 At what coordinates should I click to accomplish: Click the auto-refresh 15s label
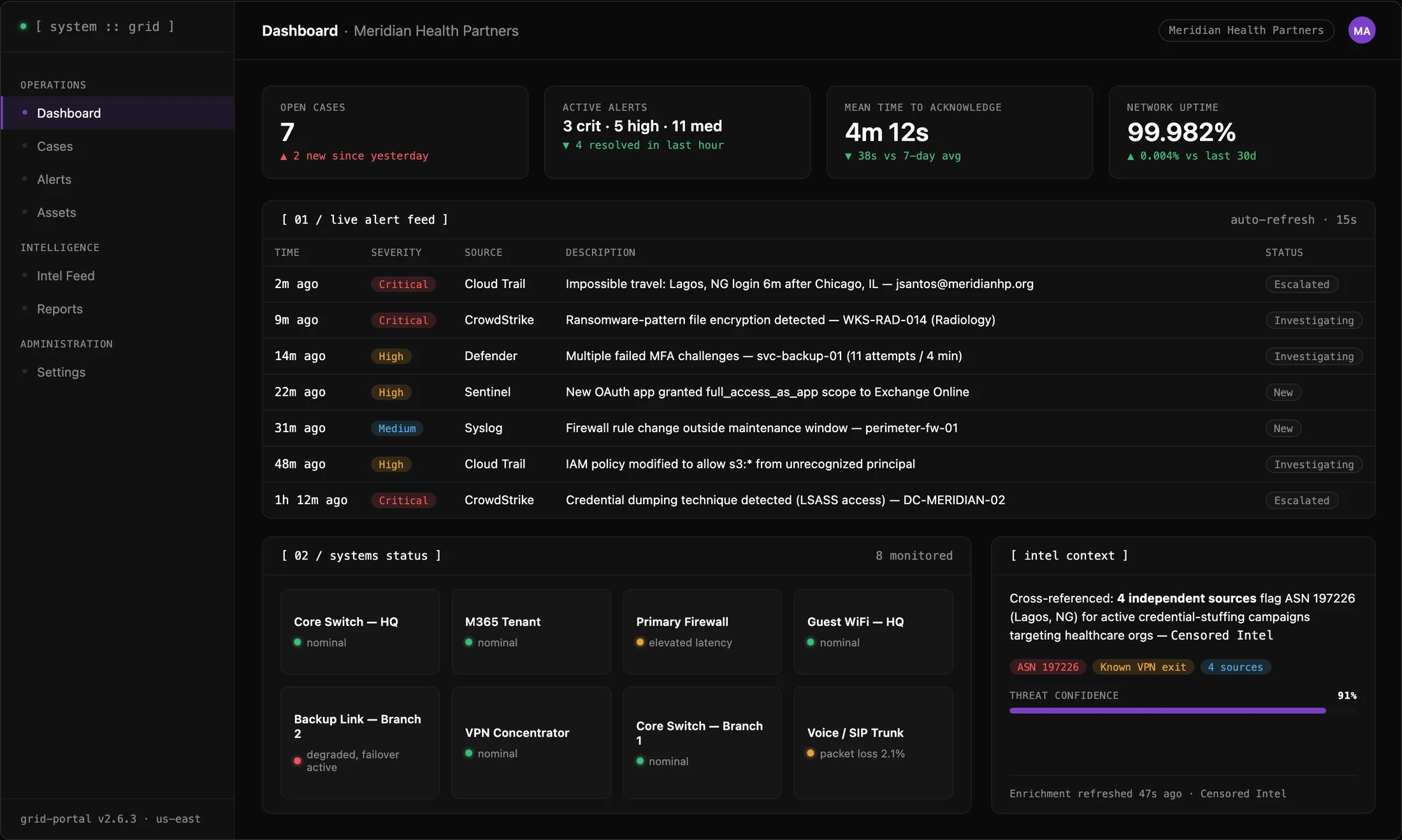(x=1293, y=220)
